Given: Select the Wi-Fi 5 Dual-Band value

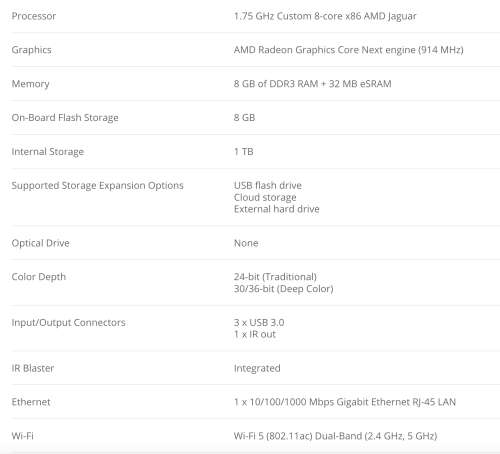Looking at the screenshot, I should (335, 436).
